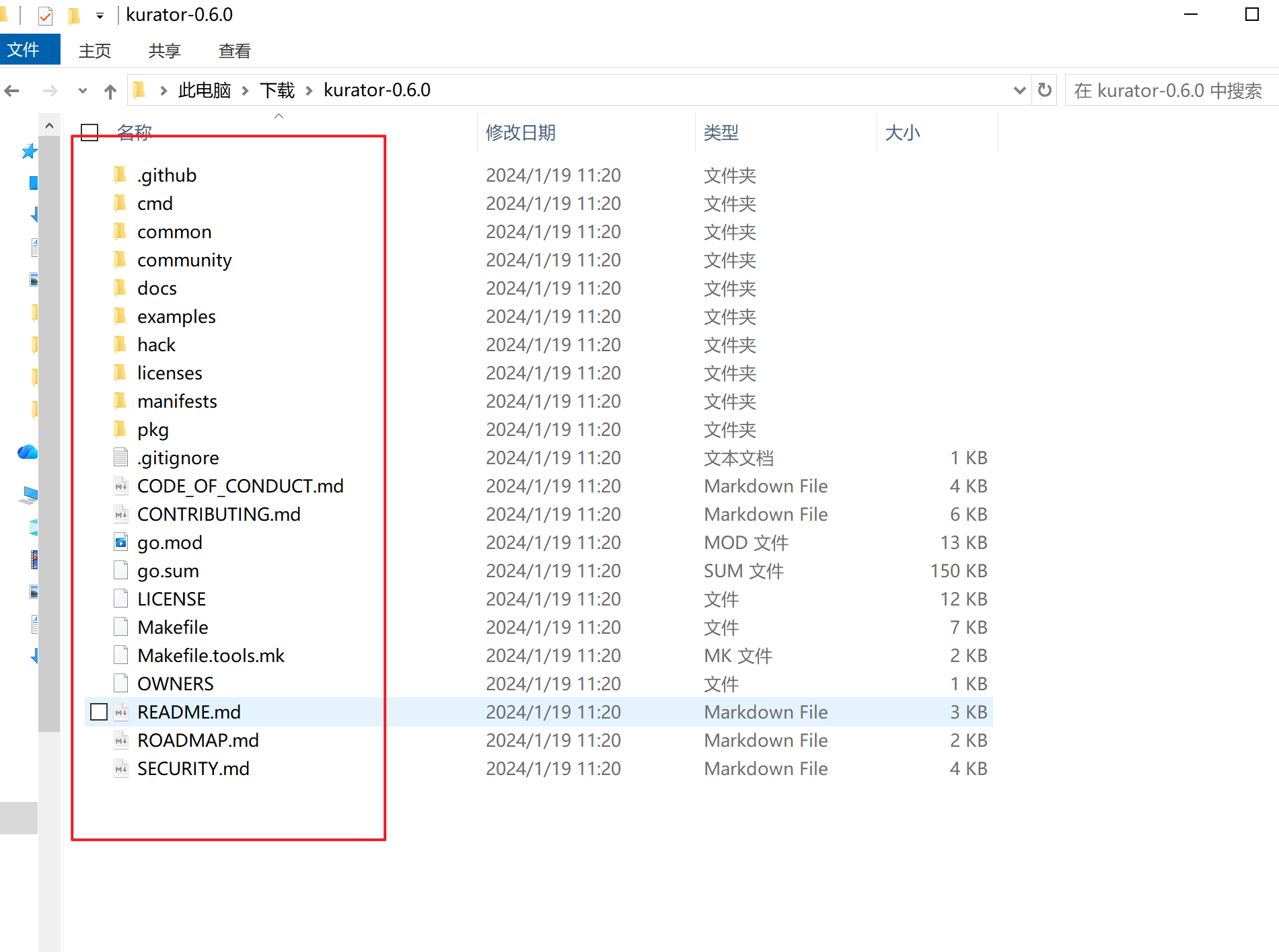Screen dimensions: 1279x952
Task: Expand chevron after 下载 in address bar
Action: click(309, 90)
